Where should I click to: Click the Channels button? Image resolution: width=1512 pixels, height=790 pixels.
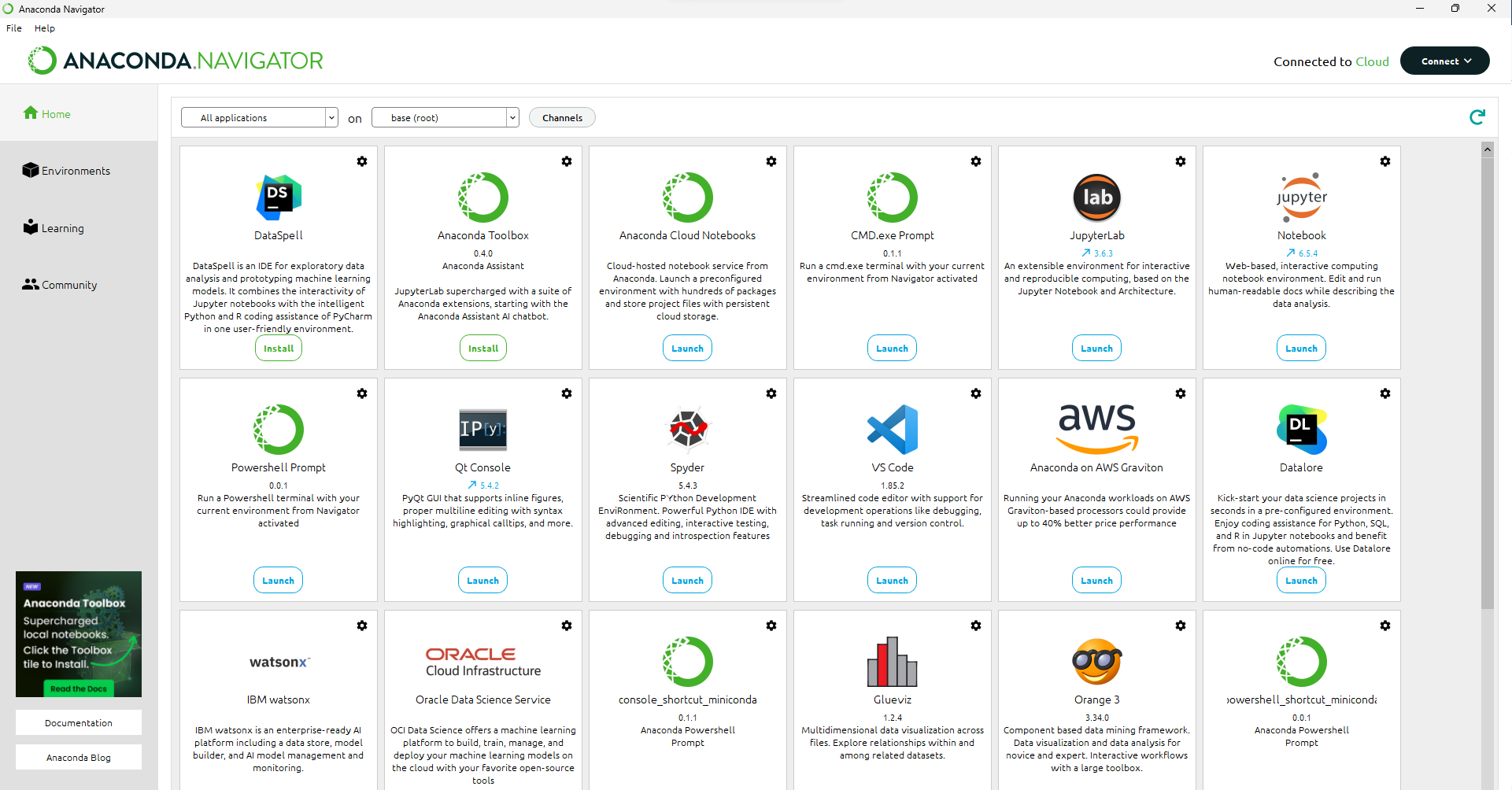pyautogui.click(x=562, y=117)
